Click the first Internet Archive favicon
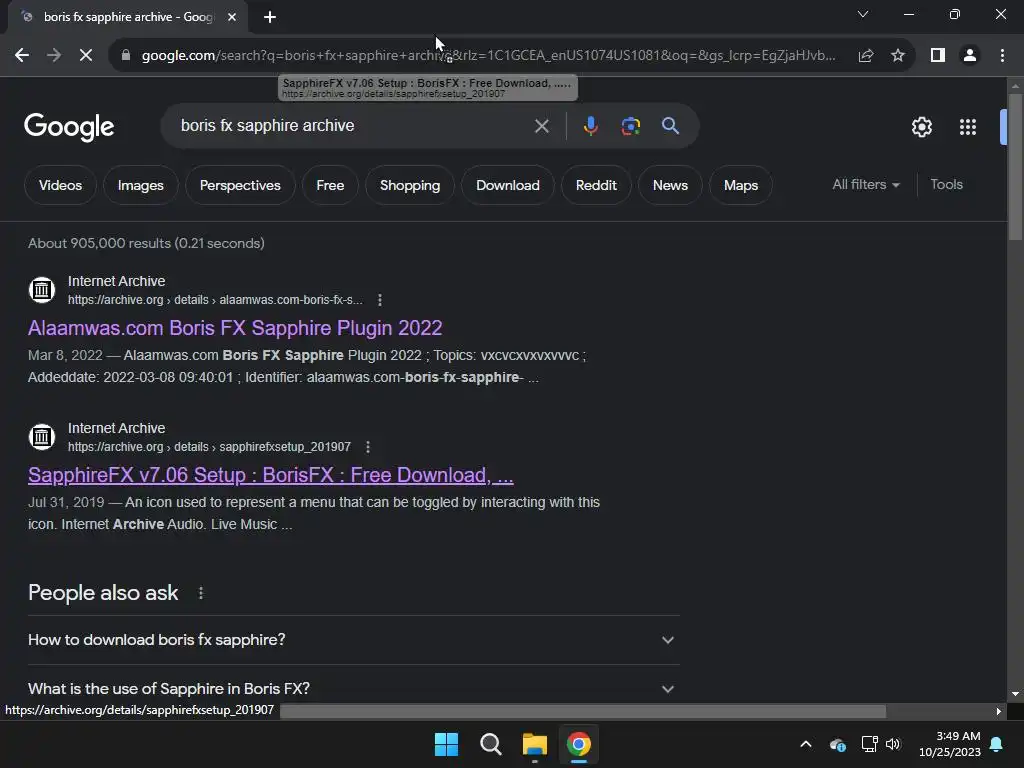The image size is (1024, 768). click(42, 289)
